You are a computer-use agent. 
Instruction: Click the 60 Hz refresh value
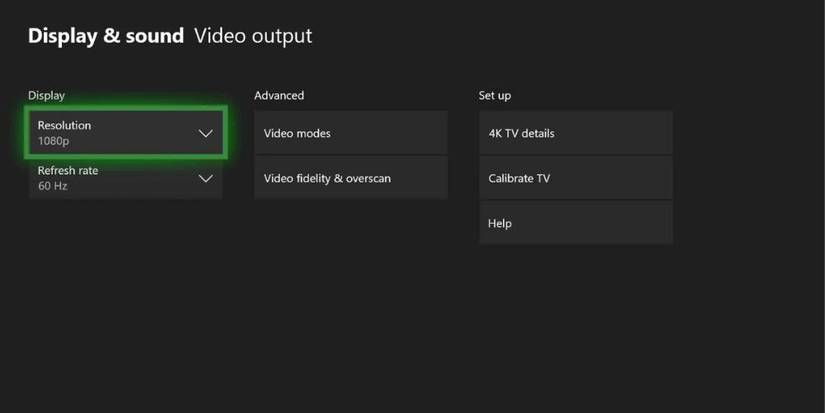point(52,187)
